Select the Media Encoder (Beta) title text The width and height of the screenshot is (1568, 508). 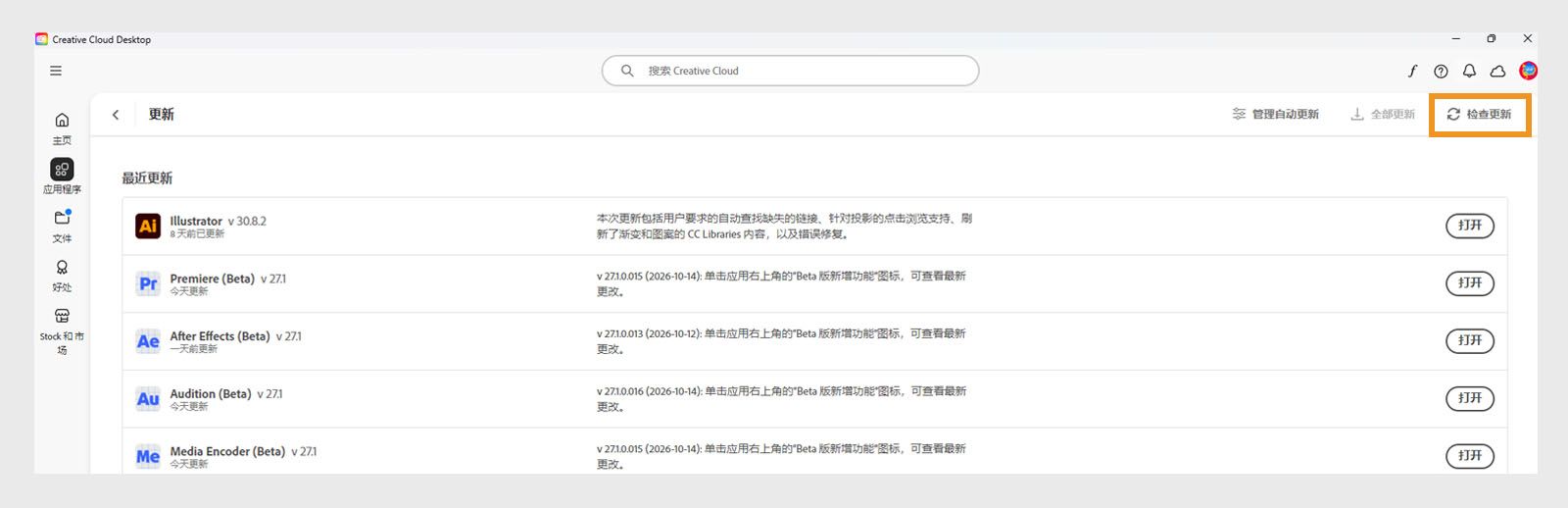[227, 452]
